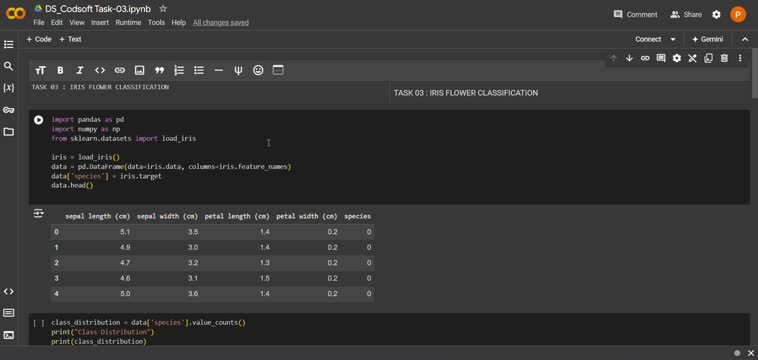This screenshot has width=758, height=360.
Task: Open the account profile avatar
Action: (738, 14)
